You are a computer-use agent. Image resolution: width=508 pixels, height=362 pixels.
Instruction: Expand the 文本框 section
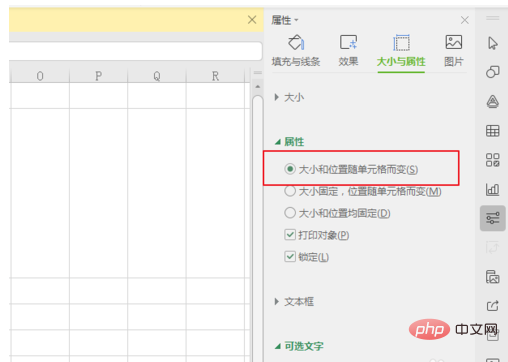pyautogui.click(x=294, y=302)
